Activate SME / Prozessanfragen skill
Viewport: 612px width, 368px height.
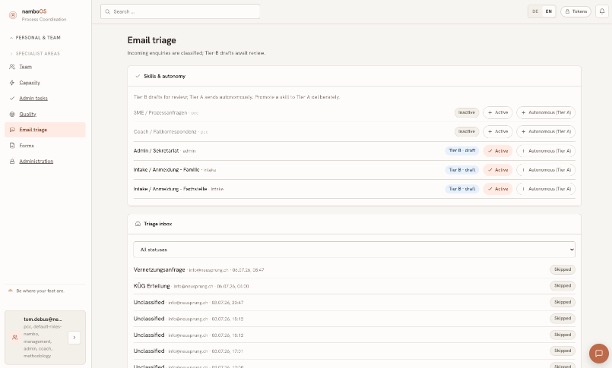tap(498, 112)
